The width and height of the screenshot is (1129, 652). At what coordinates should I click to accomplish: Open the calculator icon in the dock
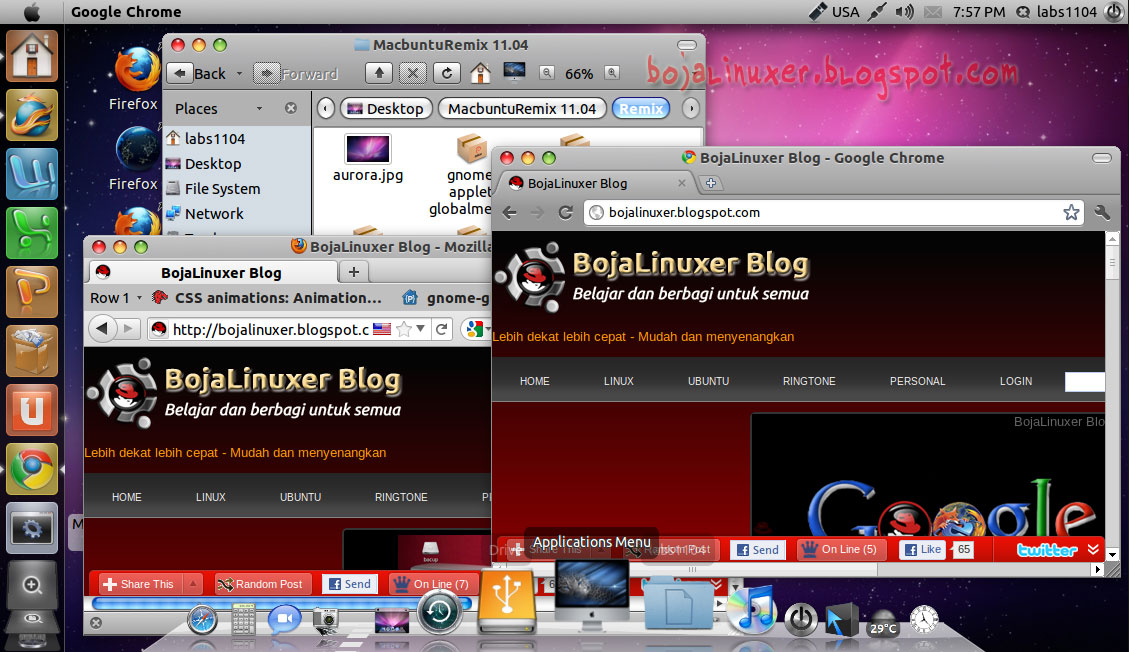[x=243, y=620]
